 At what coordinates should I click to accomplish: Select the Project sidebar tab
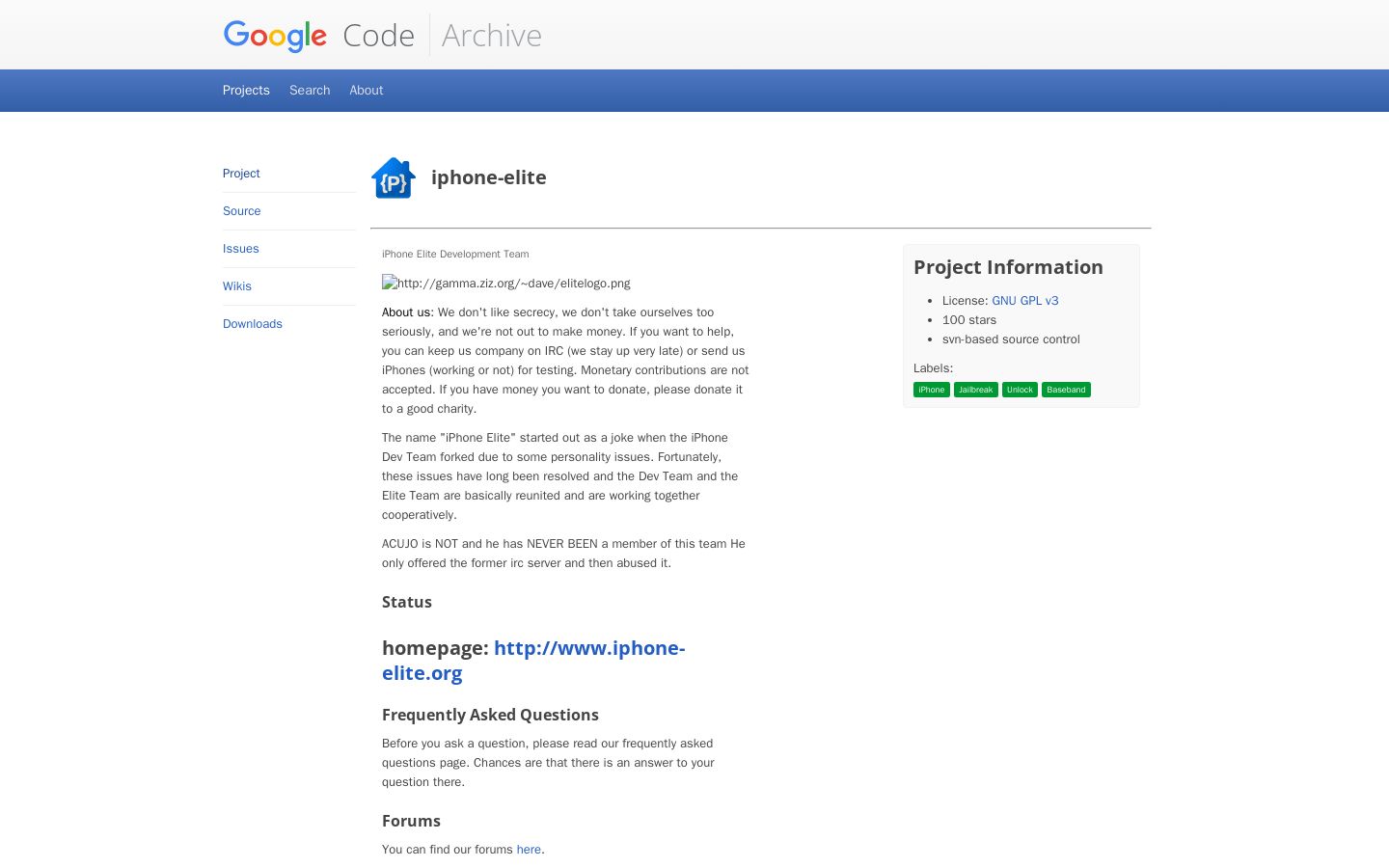click(x=241, y=174)
